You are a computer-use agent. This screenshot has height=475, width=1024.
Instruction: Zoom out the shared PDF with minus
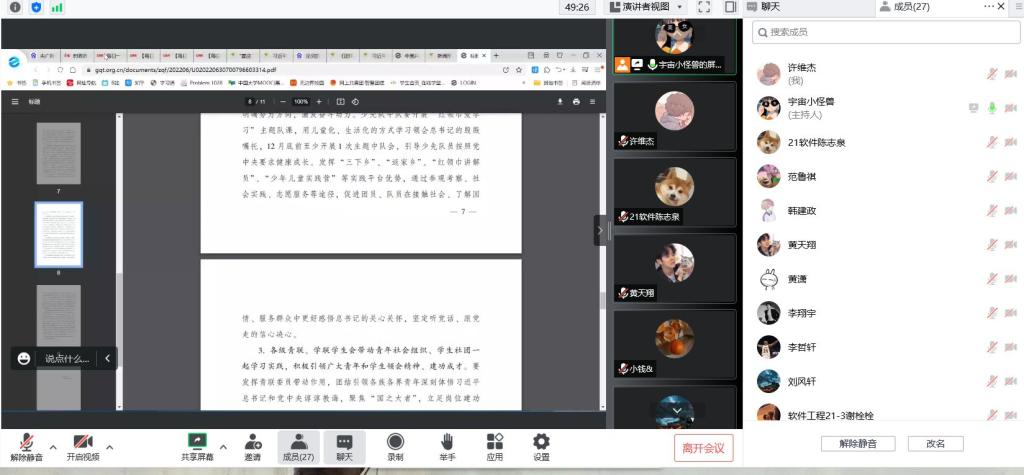pos(283,102)
